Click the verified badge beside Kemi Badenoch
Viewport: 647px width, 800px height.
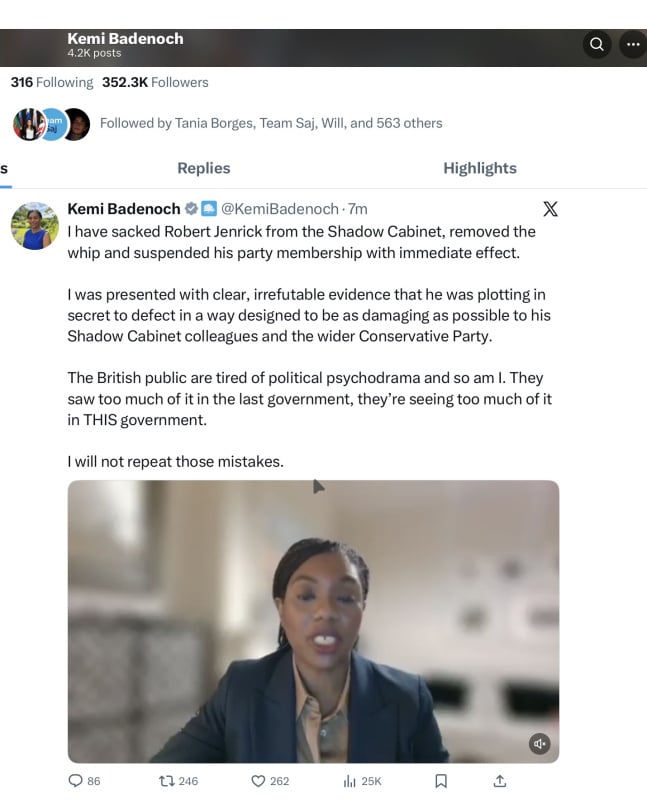point(191,209)
